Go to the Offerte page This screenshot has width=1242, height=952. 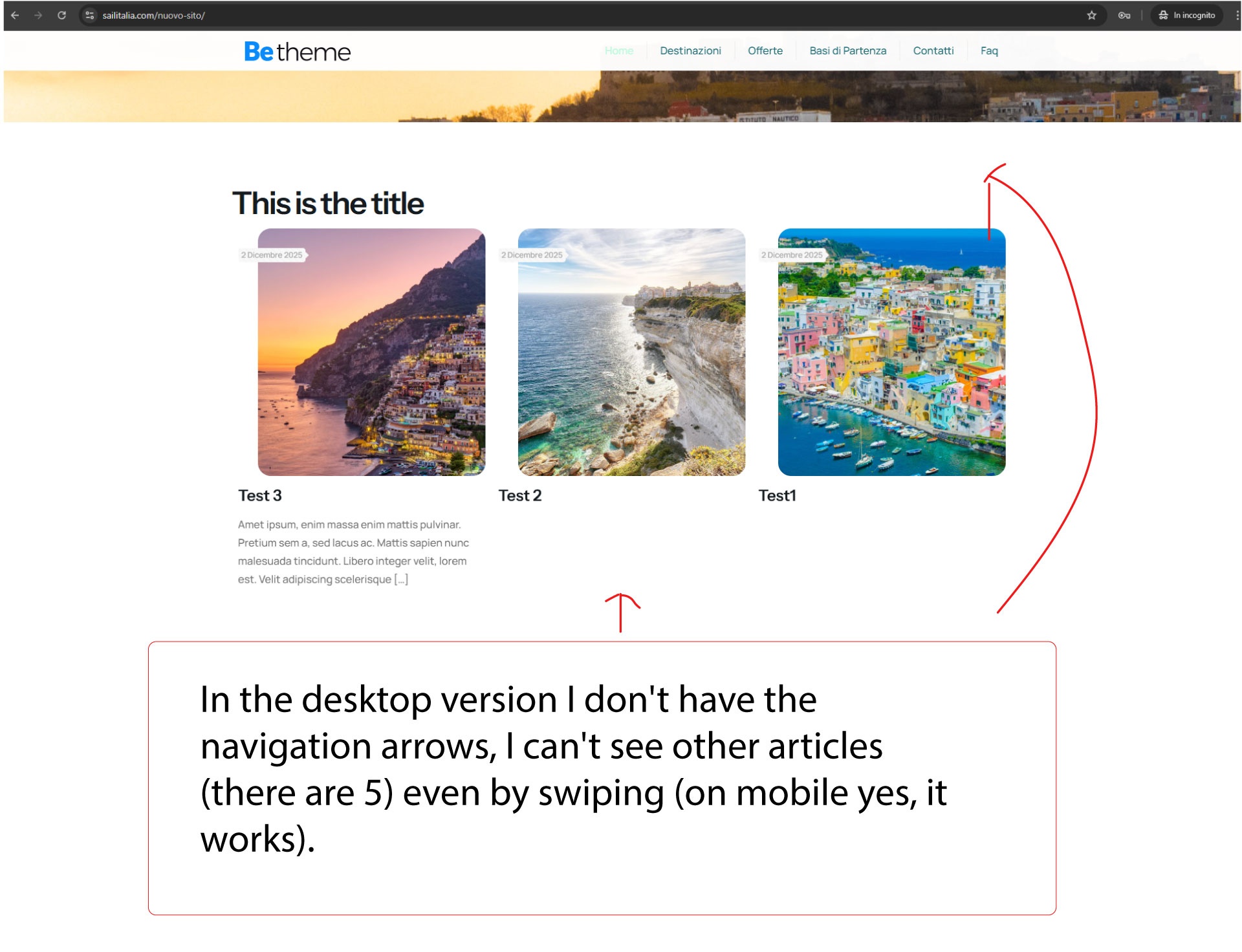point(765,50)
